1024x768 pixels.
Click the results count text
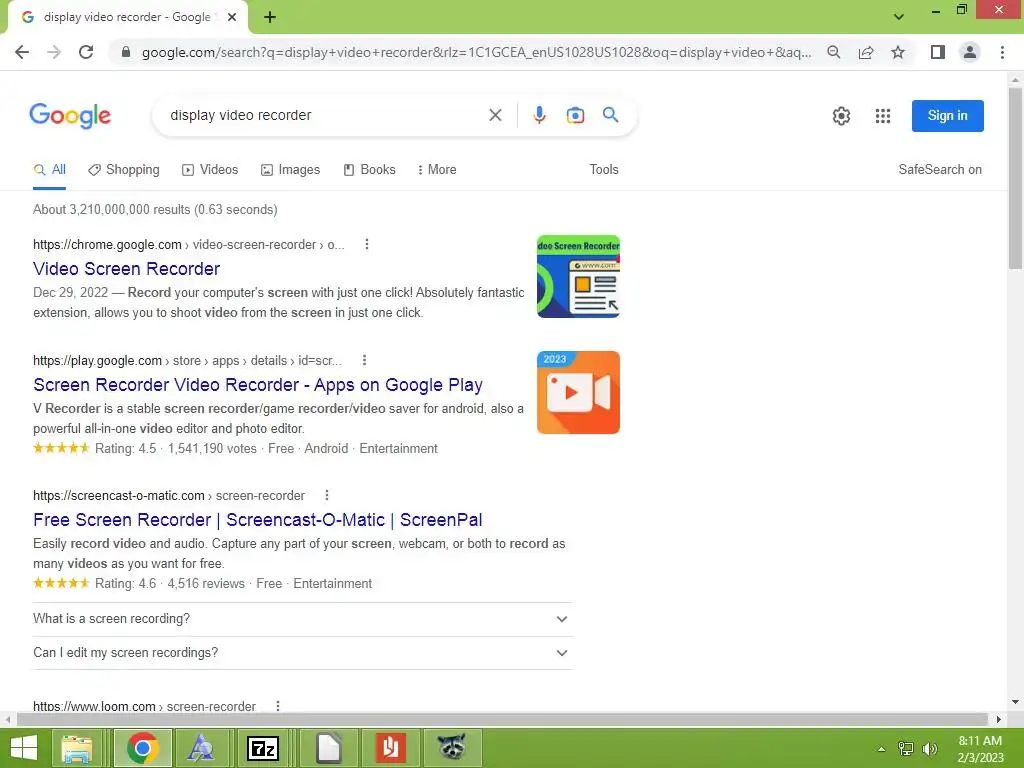(155, 210)
